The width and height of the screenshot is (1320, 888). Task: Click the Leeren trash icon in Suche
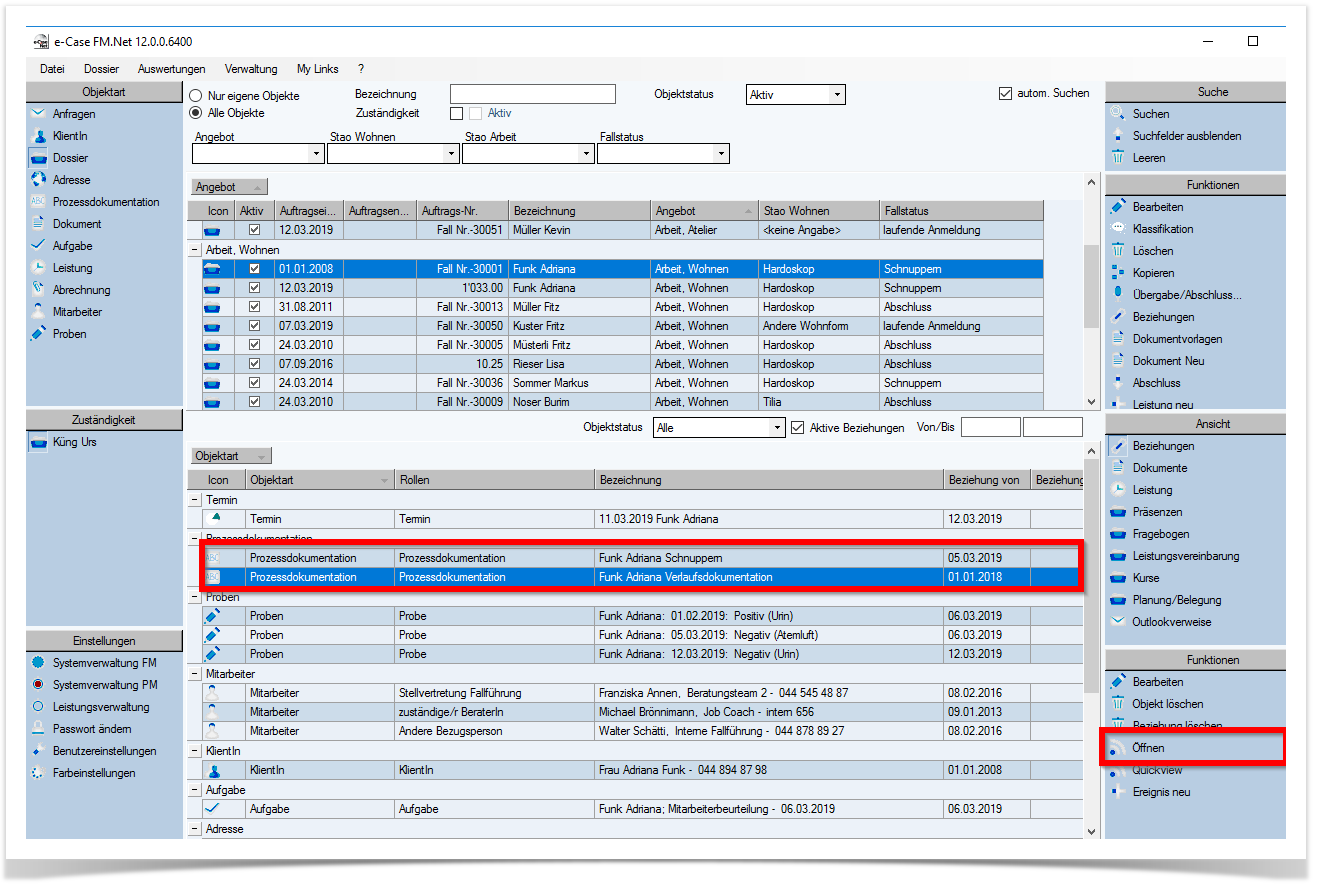point(1118,158)
